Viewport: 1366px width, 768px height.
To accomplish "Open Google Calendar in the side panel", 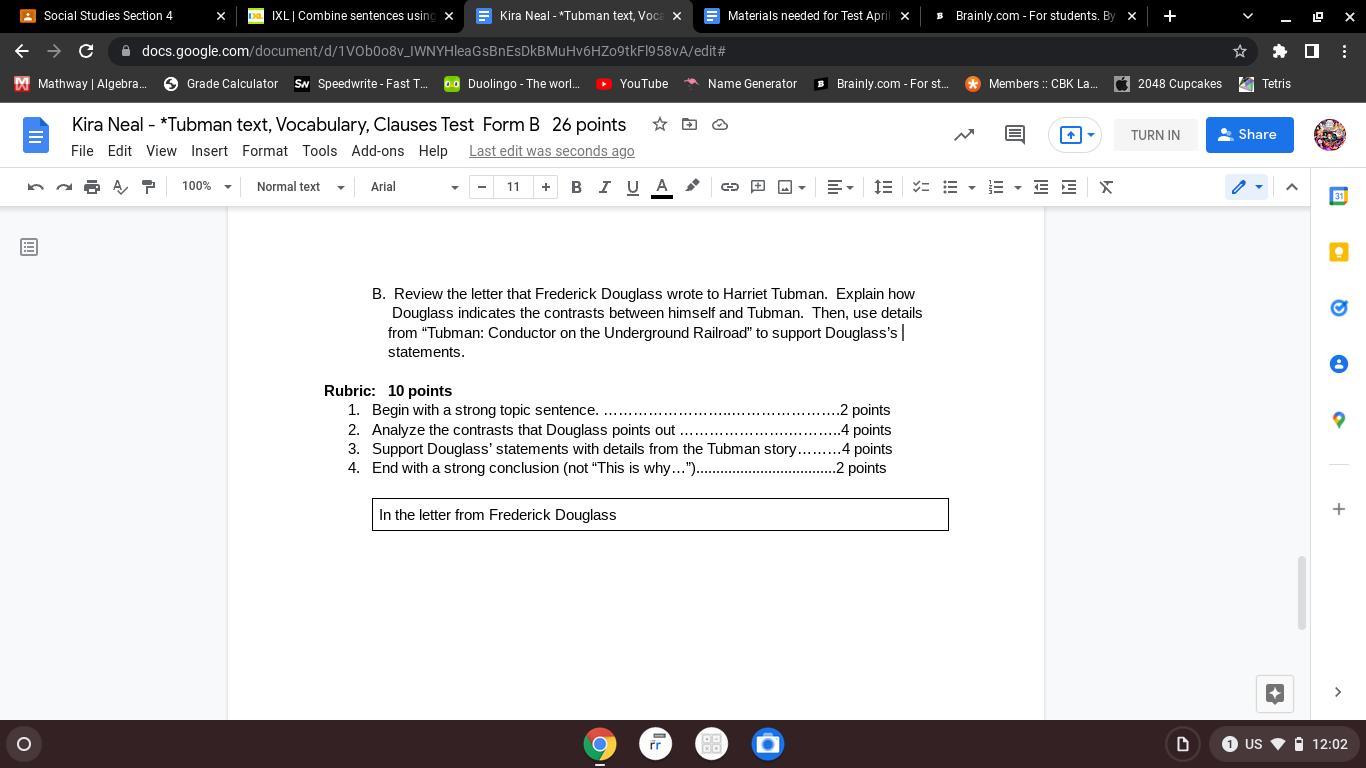I will [1339, 196].
